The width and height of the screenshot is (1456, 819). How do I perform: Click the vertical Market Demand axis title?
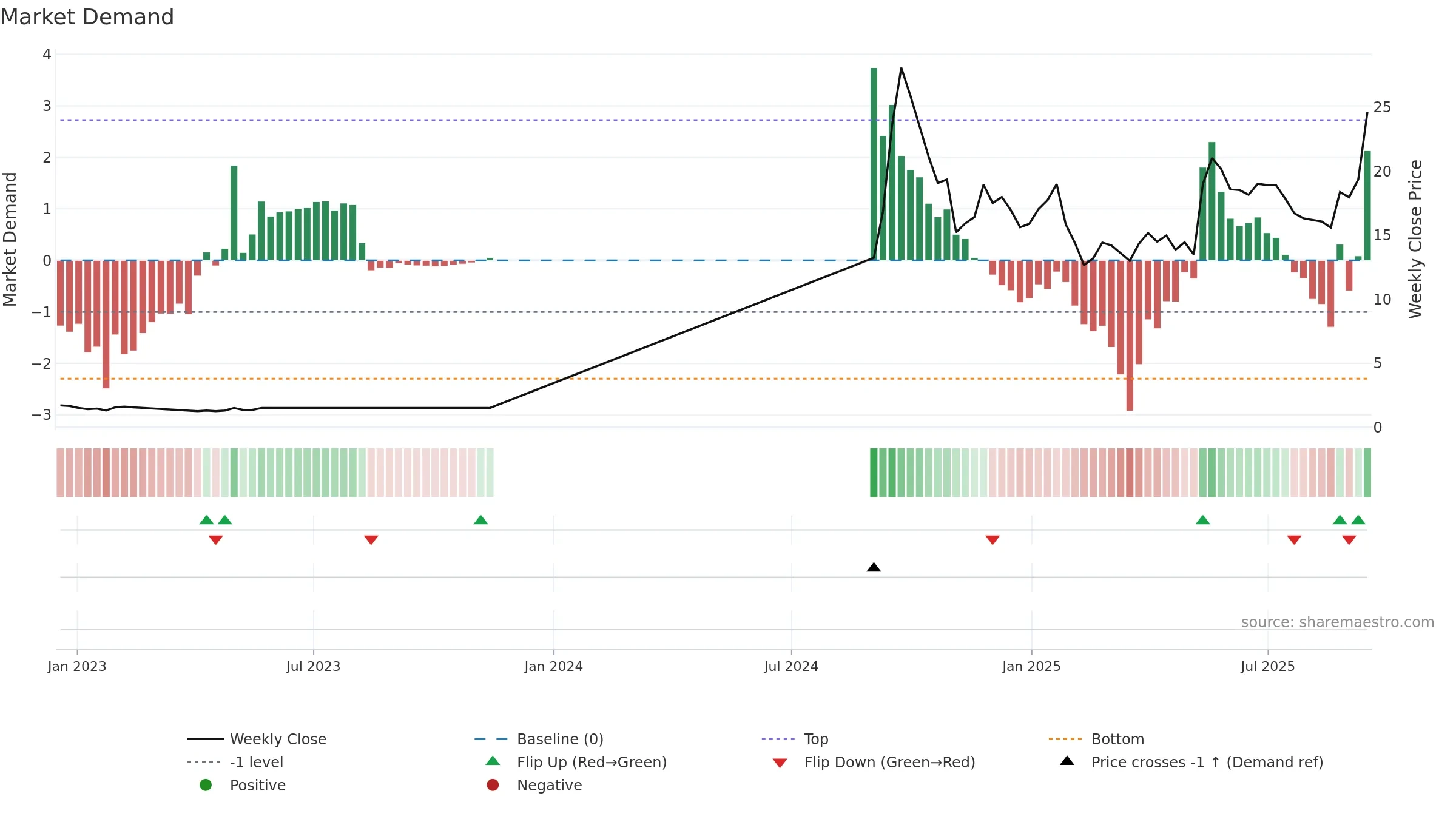click(x=10, y=239)
